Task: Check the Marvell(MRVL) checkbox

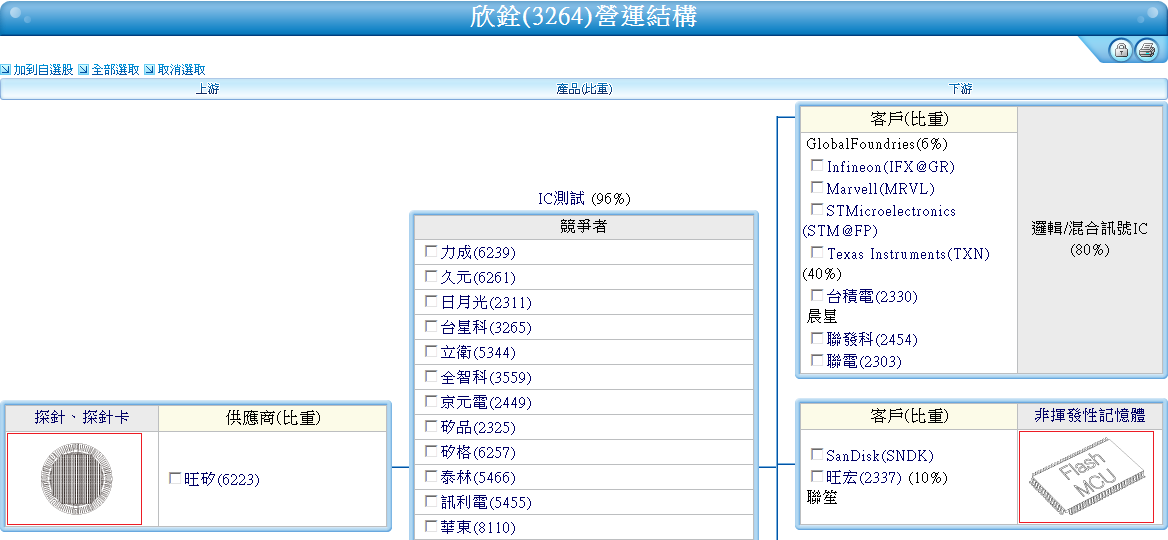Action: point(817,188)
